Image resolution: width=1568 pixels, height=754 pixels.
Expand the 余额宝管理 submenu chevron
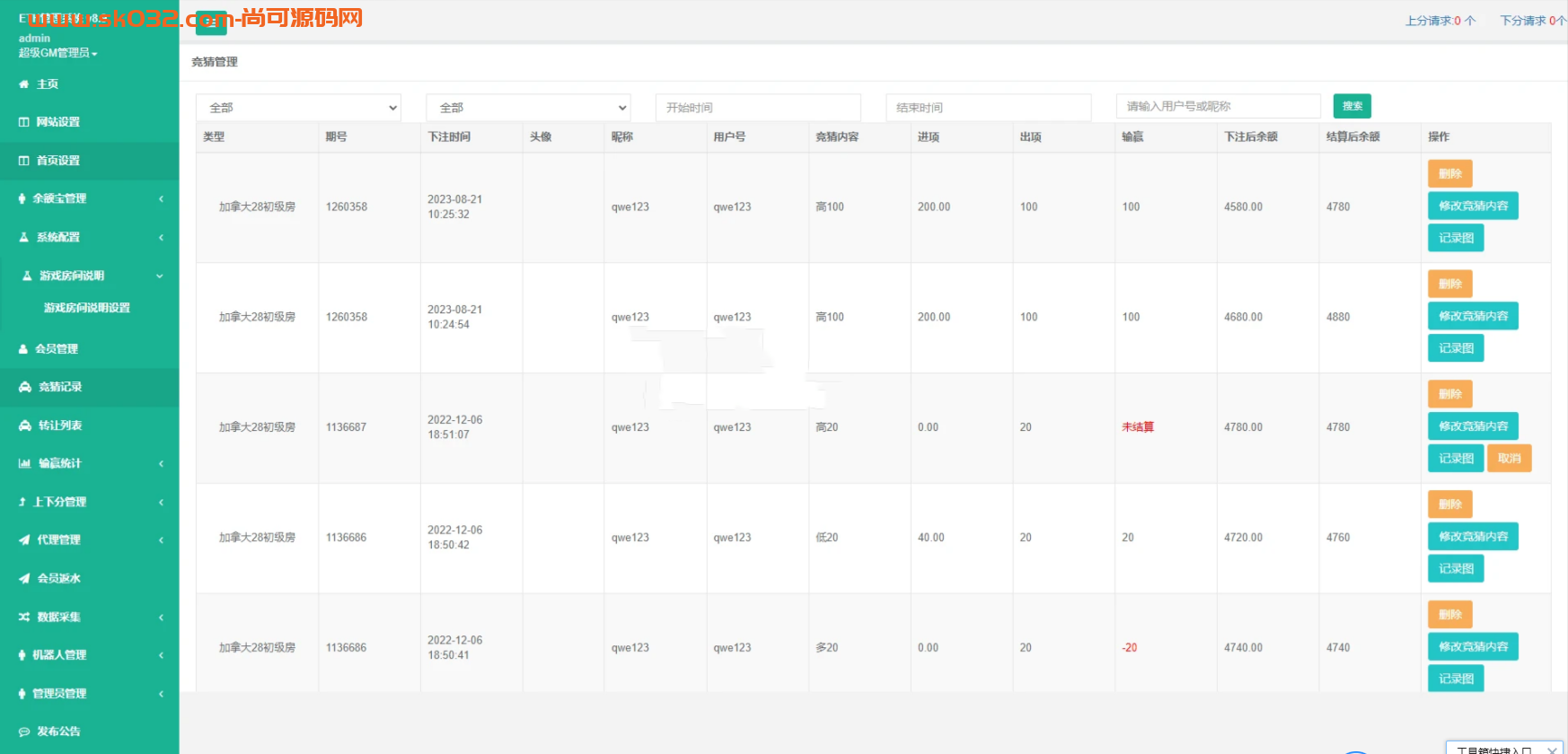[x=161, y=198]
